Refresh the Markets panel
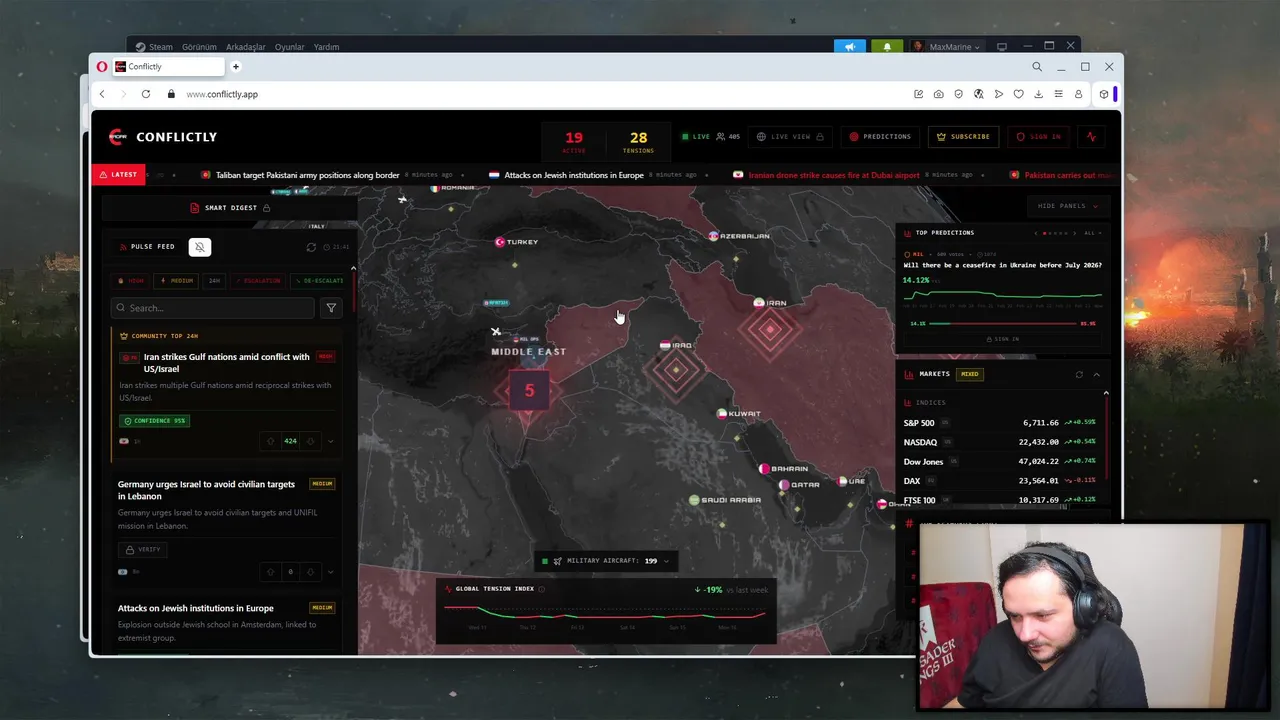 point(1079,374)
